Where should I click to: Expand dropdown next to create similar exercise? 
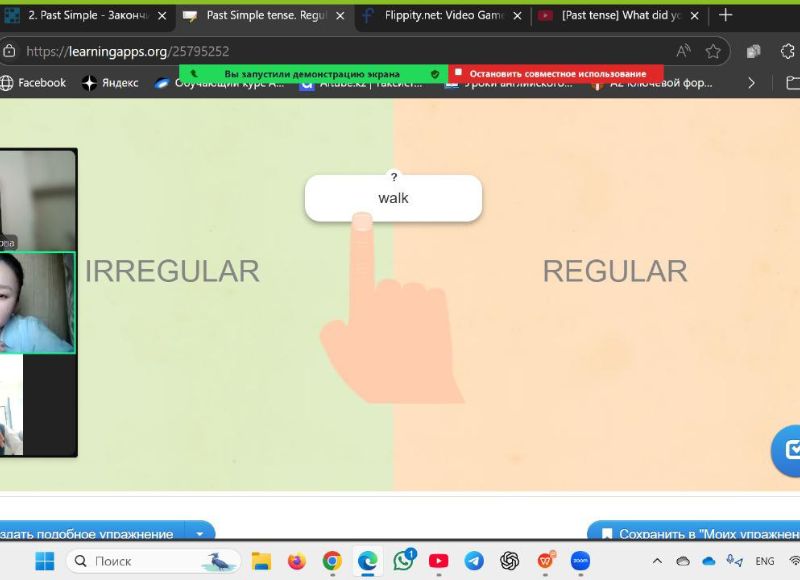tap(199, 534)
